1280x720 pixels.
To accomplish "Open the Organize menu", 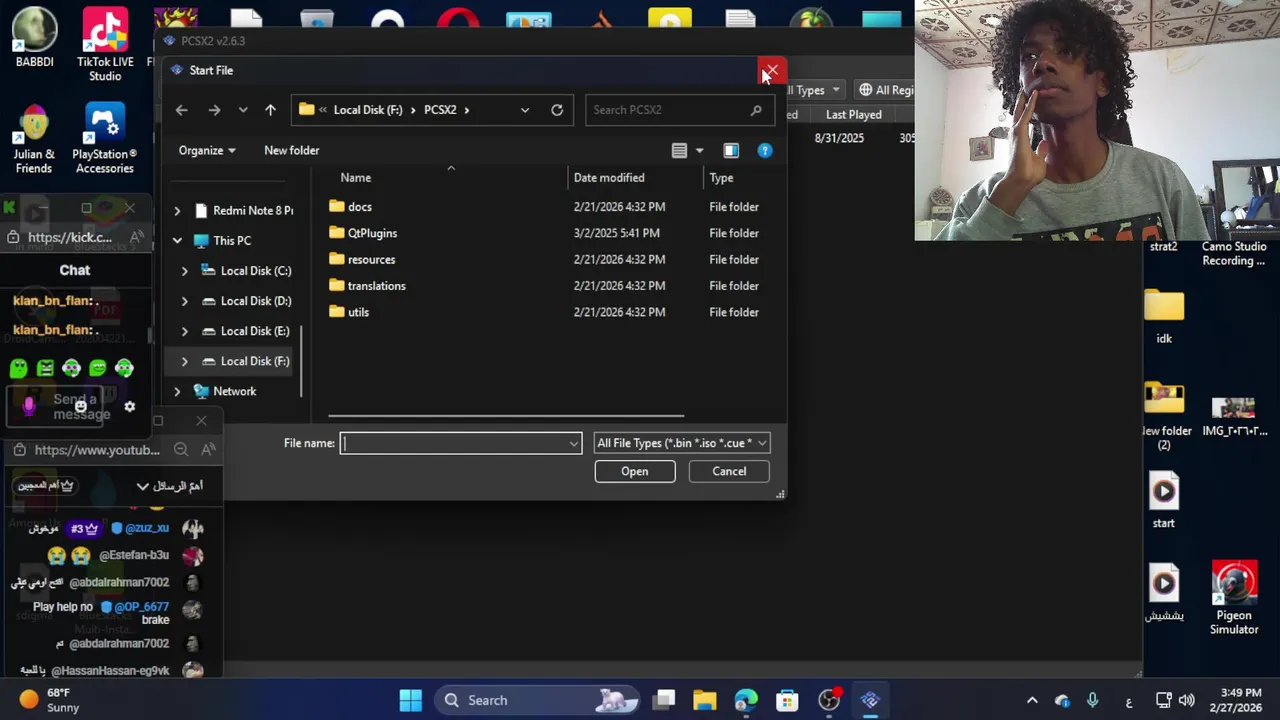I will point(207,150).
